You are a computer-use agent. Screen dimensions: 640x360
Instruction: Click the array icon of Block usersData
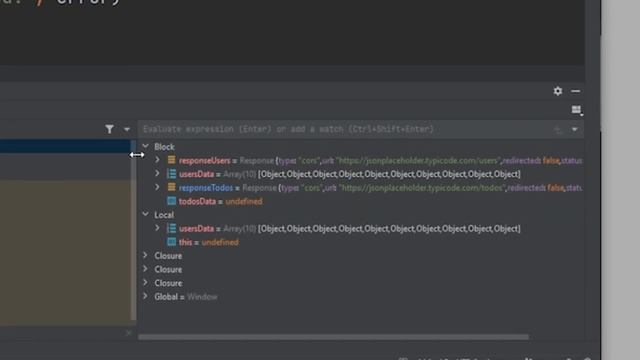[171, 174]
